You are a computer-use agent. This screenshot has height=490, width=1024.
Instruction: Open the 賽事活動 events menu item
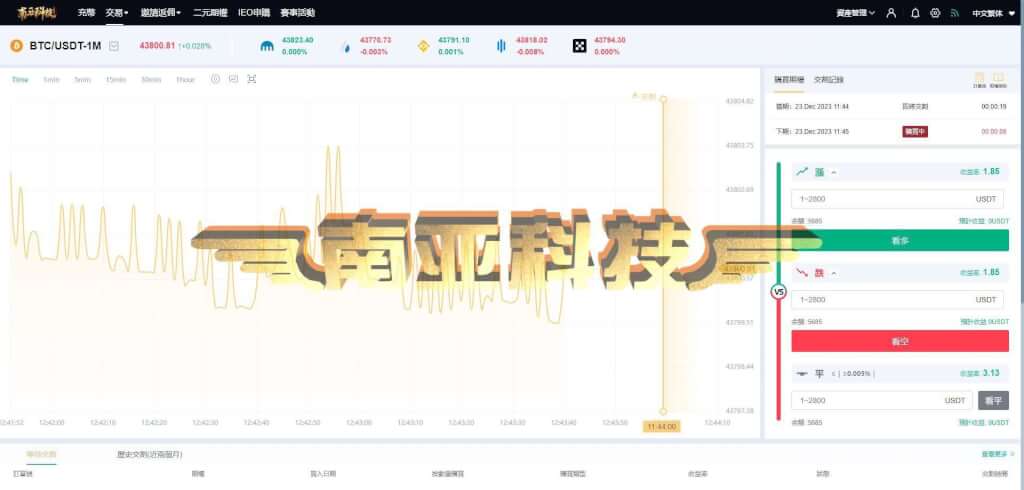click(297, 12)
